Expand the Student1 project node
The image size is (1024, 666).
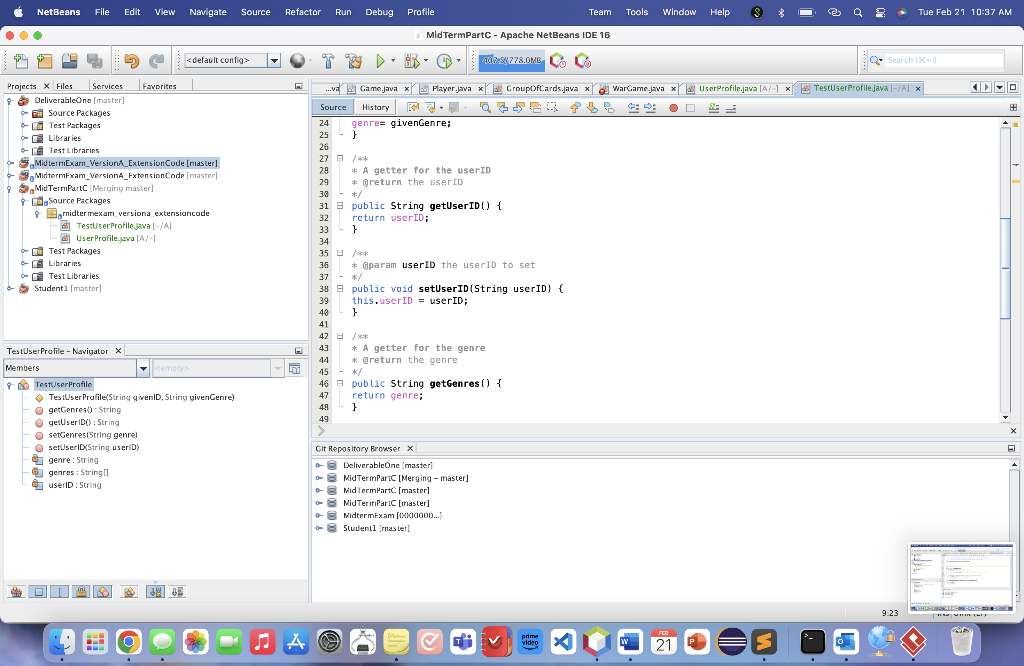[10, 288]
